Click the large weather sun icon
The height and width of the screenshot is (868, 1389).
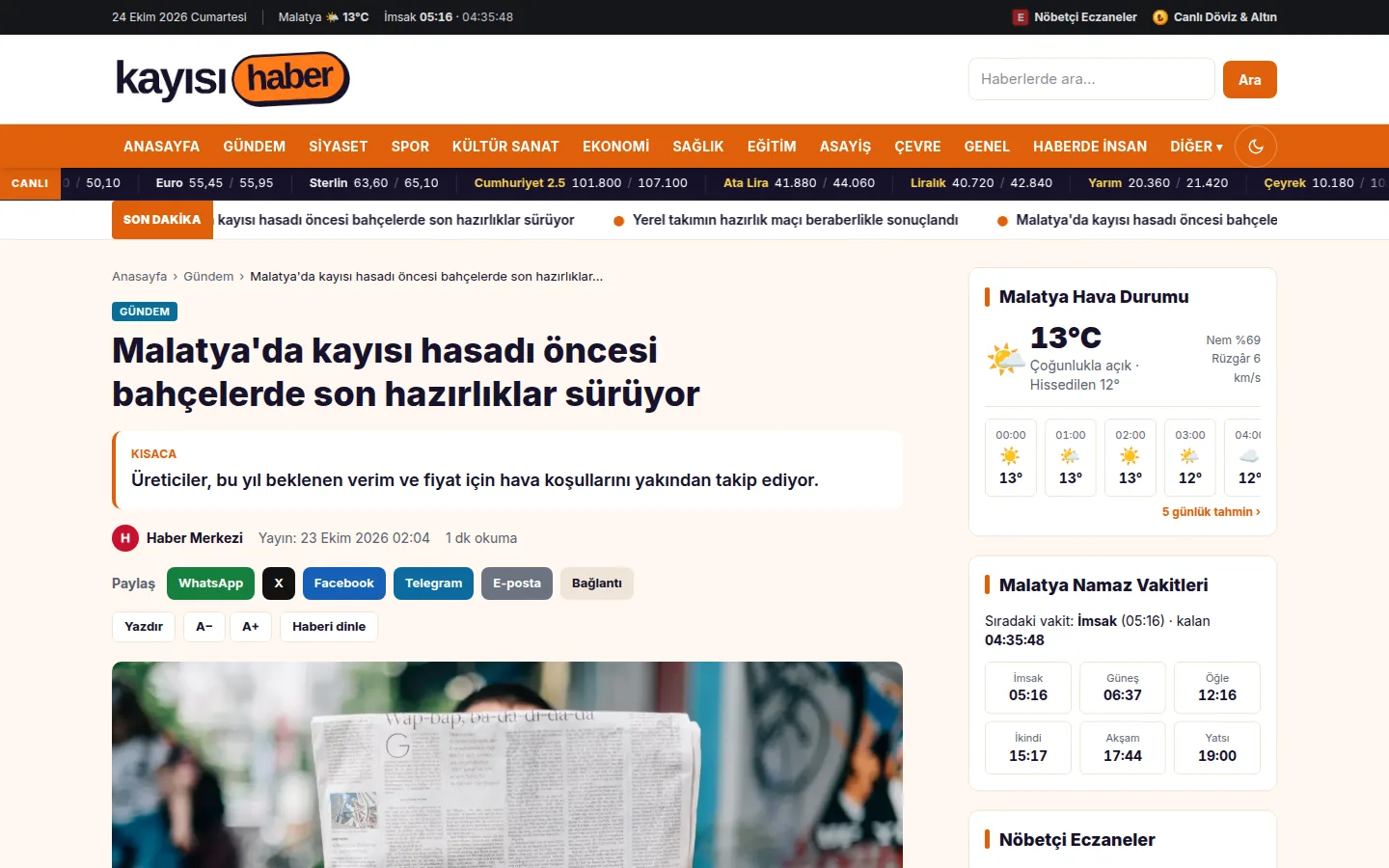1005,361
